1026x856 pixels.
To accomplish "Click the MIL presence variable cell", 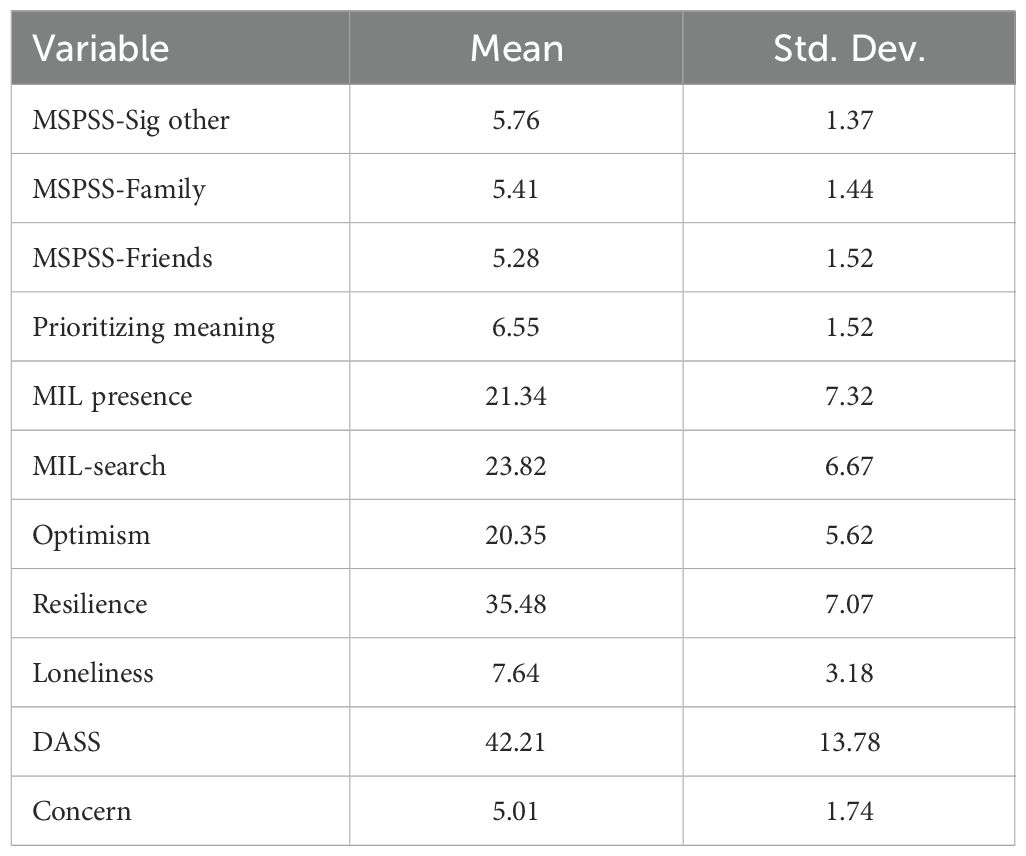I will pos(112,396).
